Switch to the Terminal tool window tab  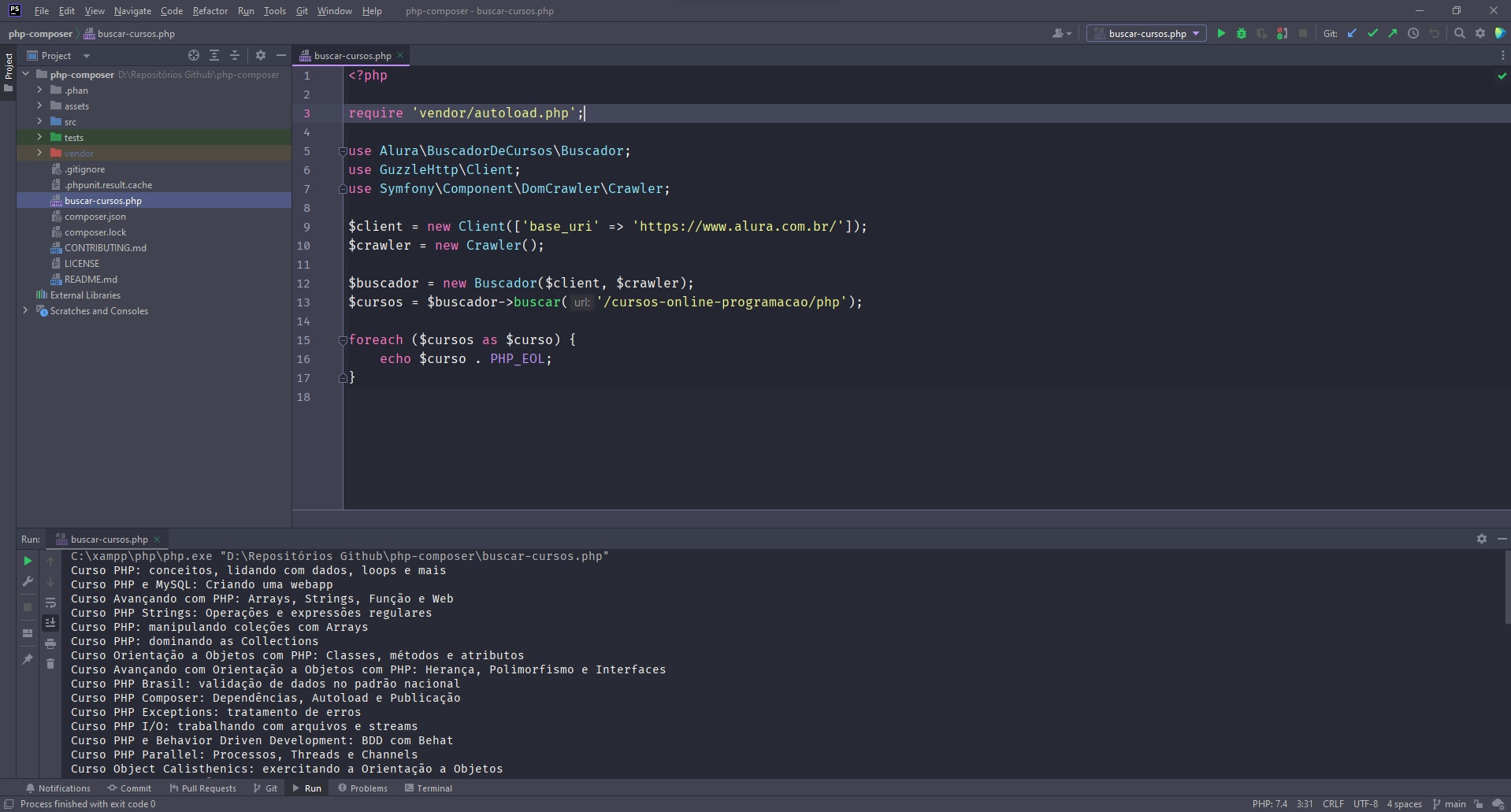point(429,788)
